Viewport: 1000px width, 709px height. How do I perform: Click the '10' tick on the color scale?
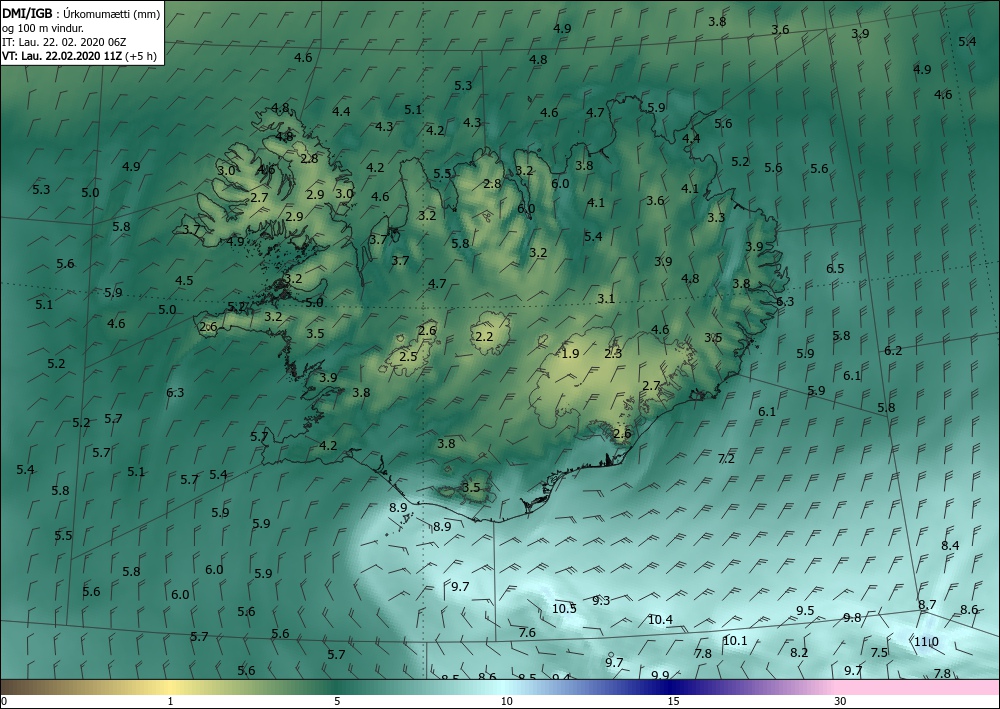[x=506, y=701]
